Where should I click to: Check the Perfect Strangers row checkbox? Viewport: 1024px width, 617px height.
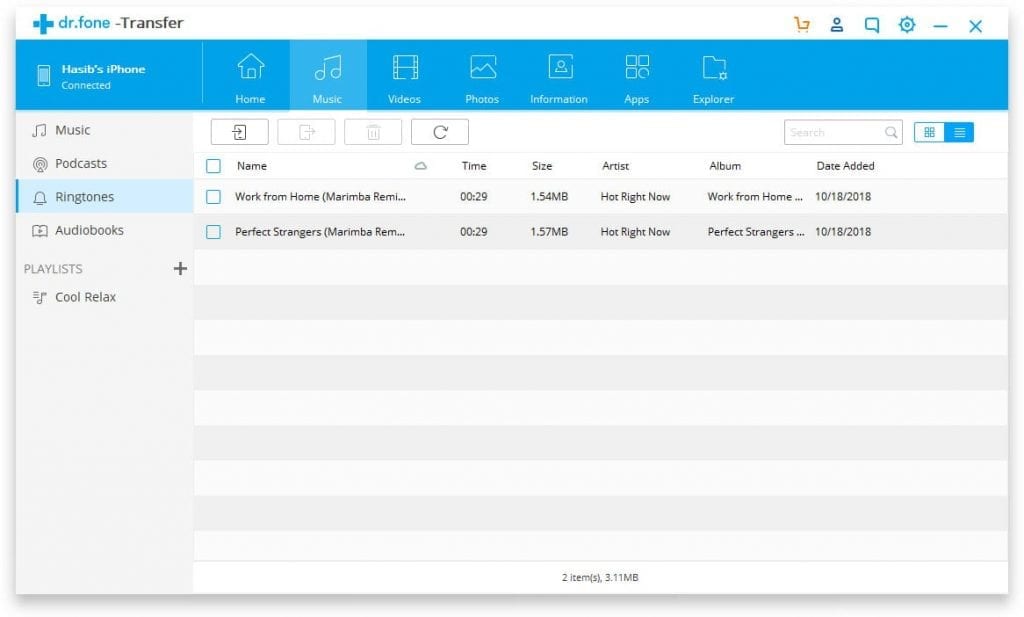tap(213, 231)
